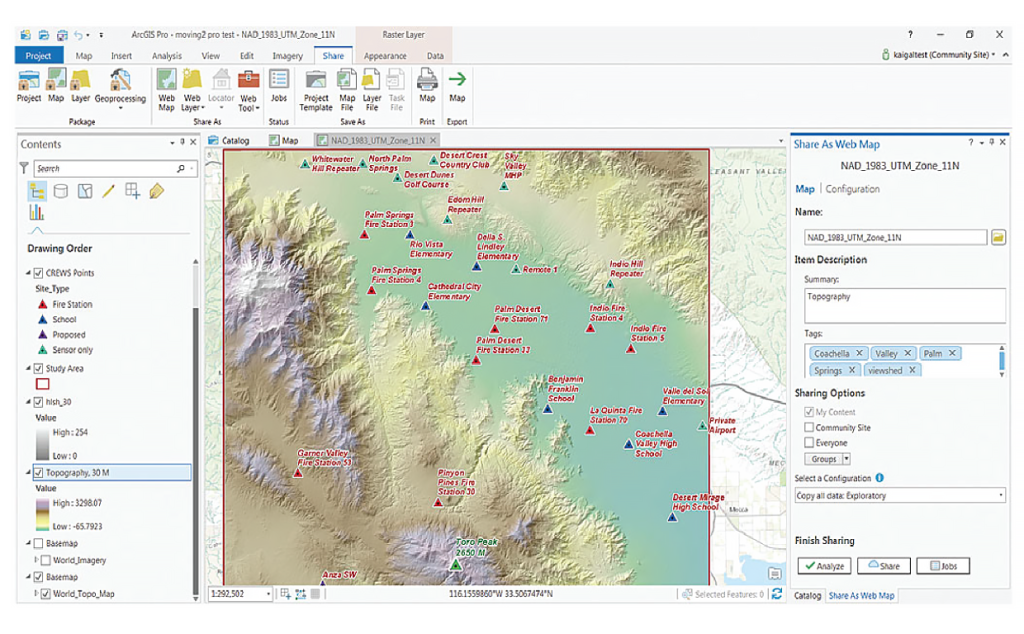Toggle visibility of CREWS Points layer
The width and height of the screenshot is (1024, 634).
click(38, 273)
